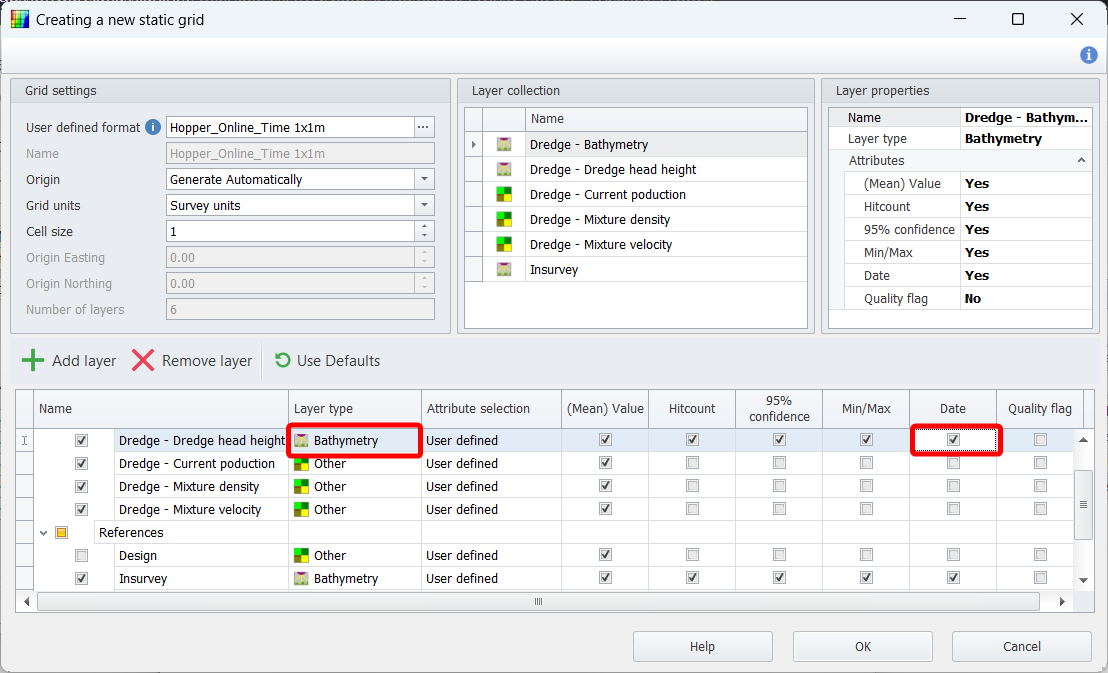Click the Help button

[702, 647]
